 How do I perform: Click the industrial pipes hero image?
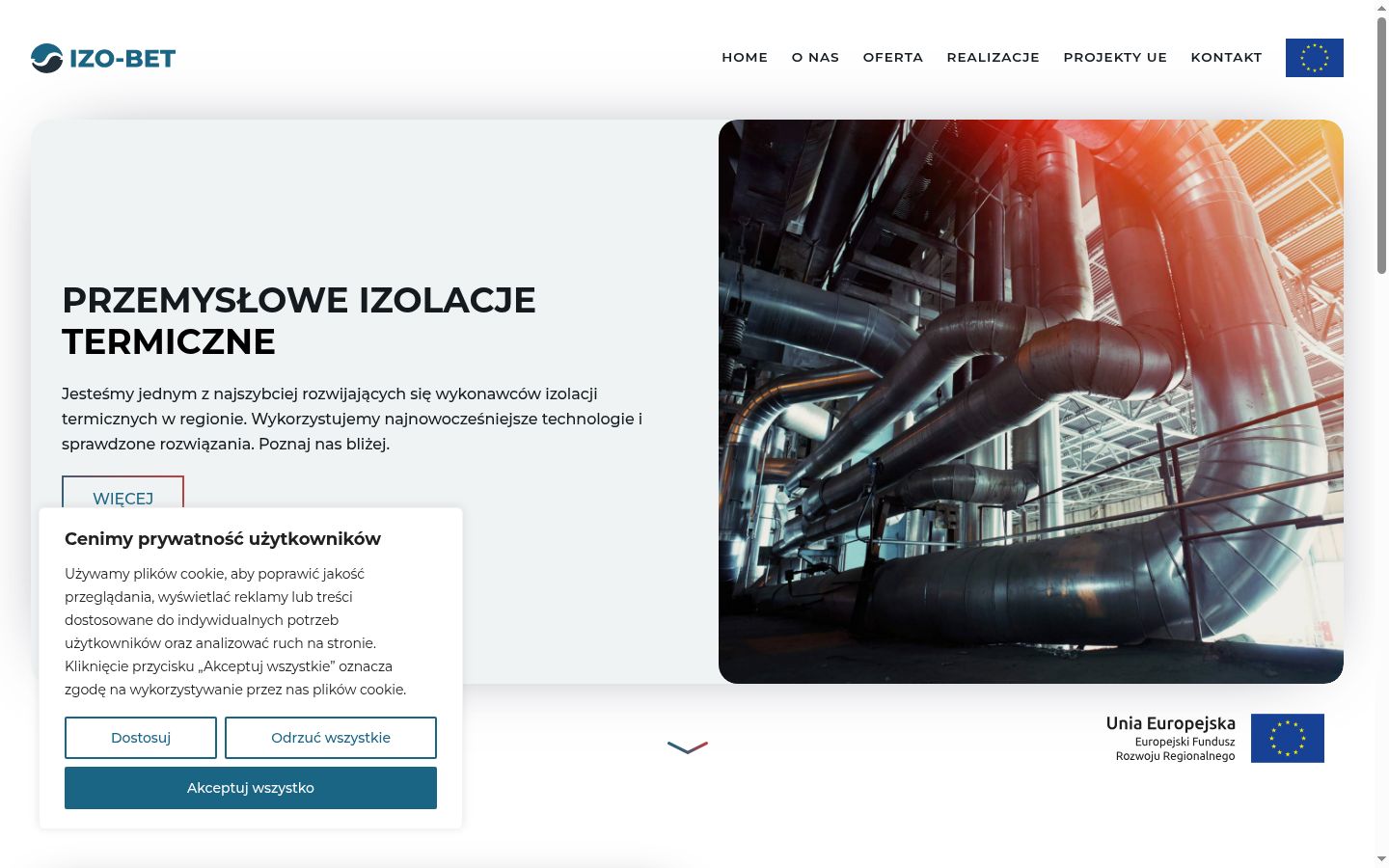pos(1031,401)
